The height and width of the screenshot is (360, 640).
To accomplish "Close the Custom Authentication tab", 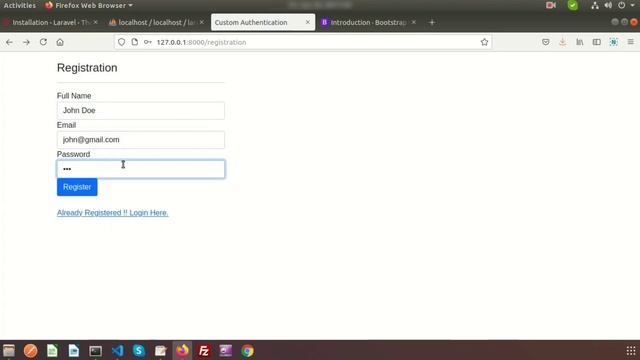I will 308,22.
